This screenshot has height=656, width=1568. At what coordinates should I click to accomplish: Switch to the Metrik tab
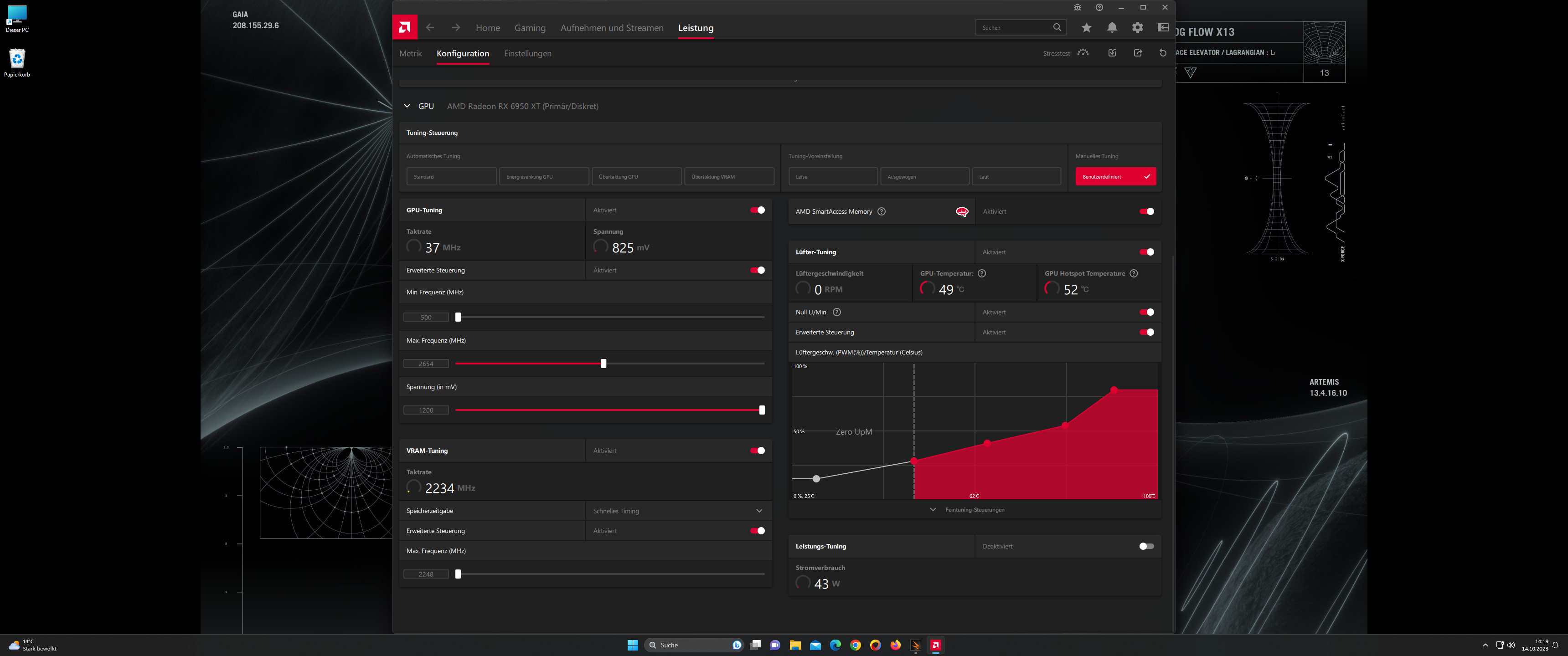pos(410,54)
